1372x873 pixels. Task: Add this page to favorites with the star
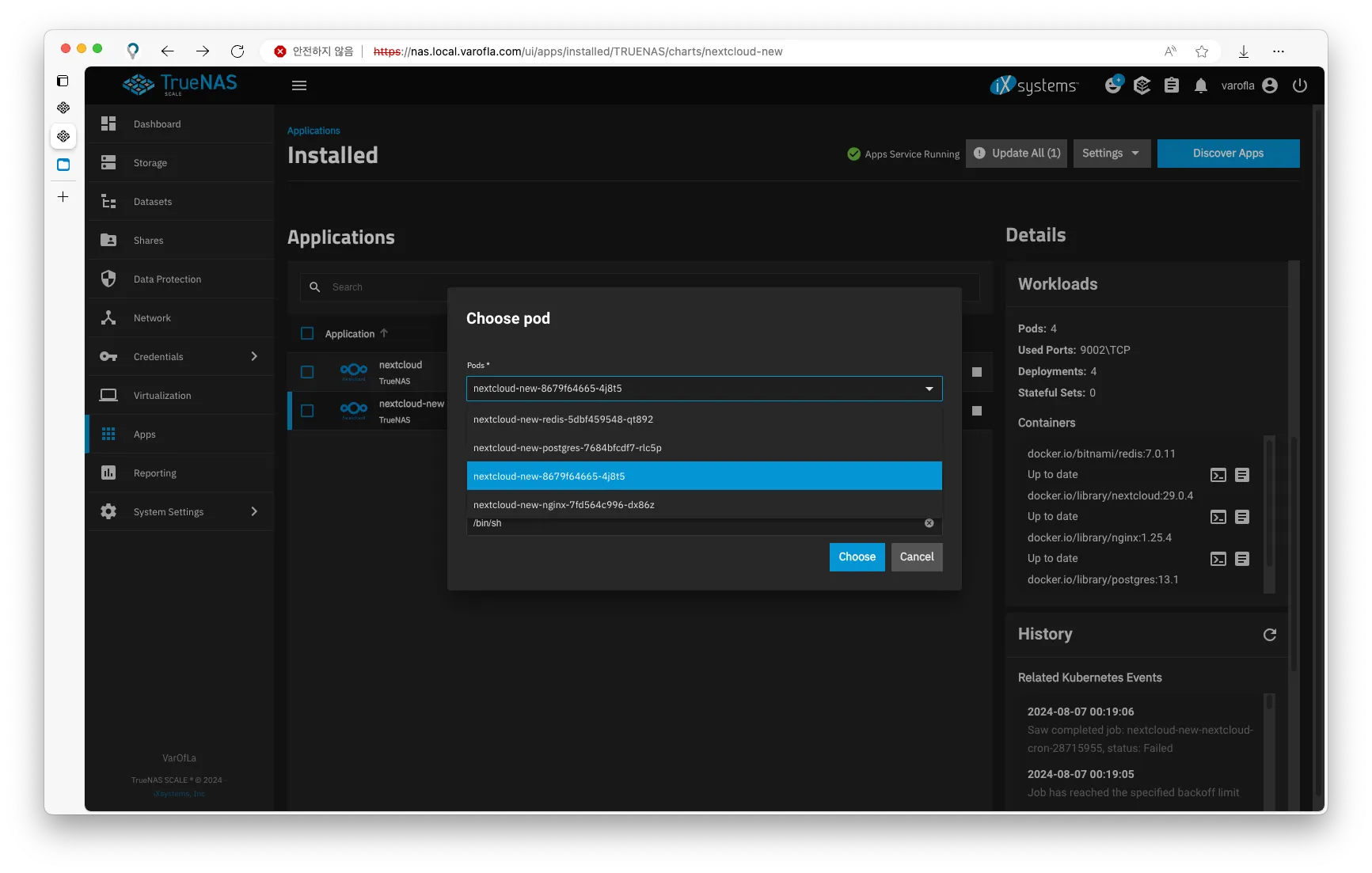click(x=1202, y=51)
